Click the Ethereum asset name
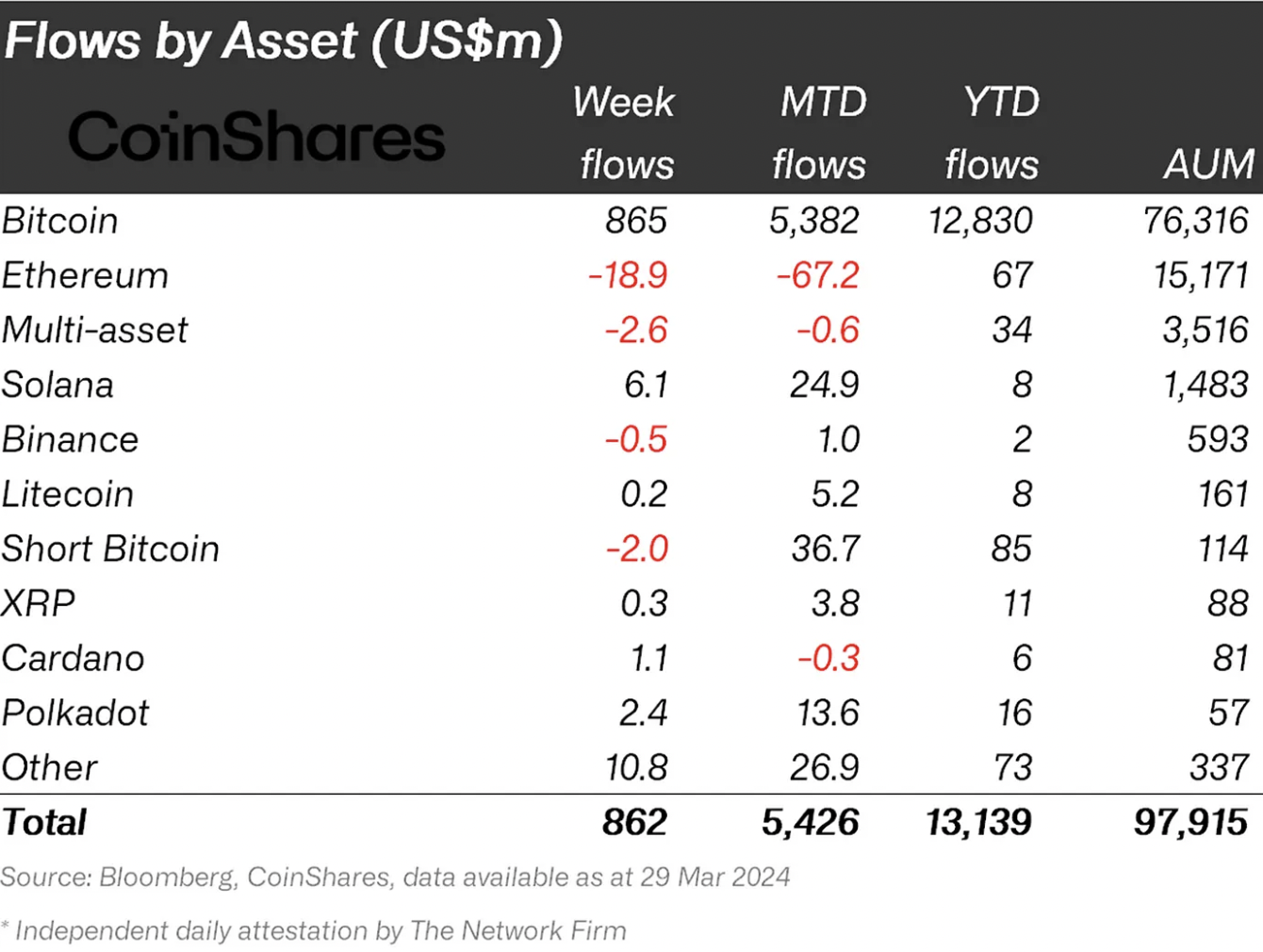This screenshot has height=952, width=1263. click(85, 275)
